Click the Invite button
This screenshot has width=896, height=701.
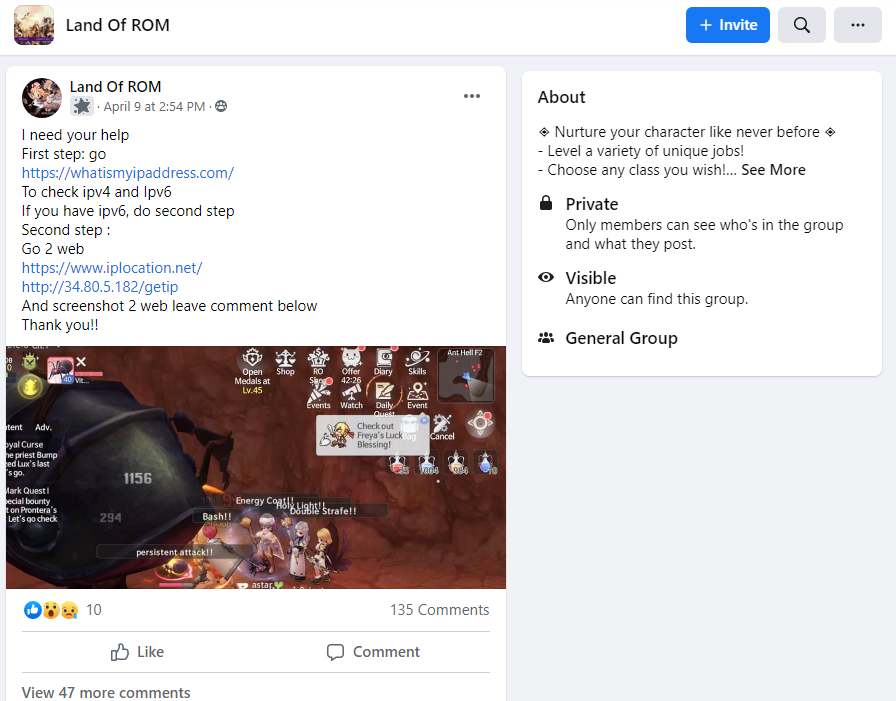[x=727, y=25]
